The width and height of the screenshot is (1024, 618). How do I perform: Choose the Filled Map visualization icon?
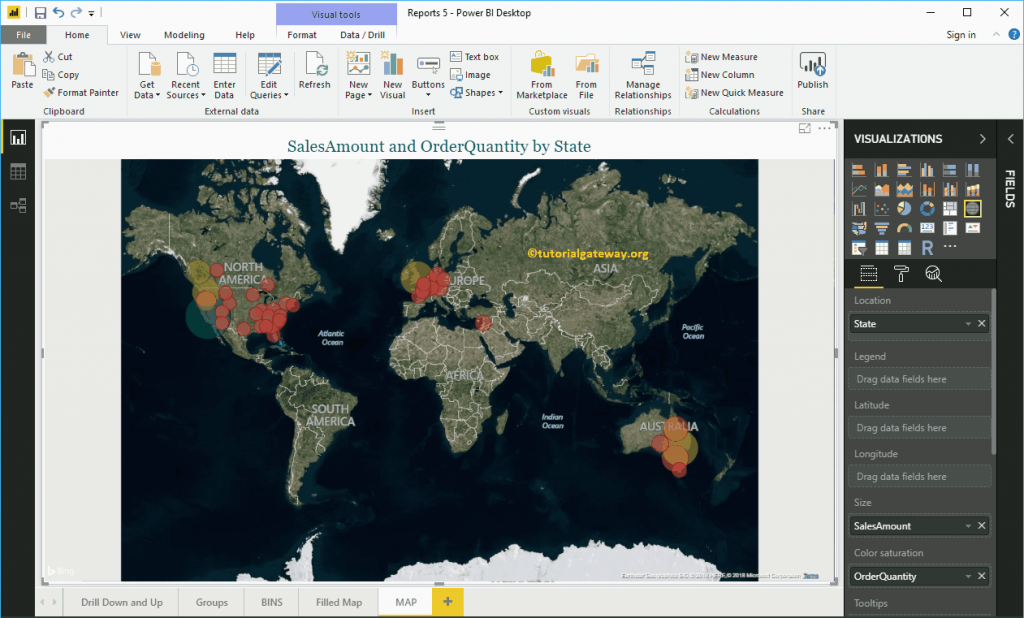tap(860, 228)
